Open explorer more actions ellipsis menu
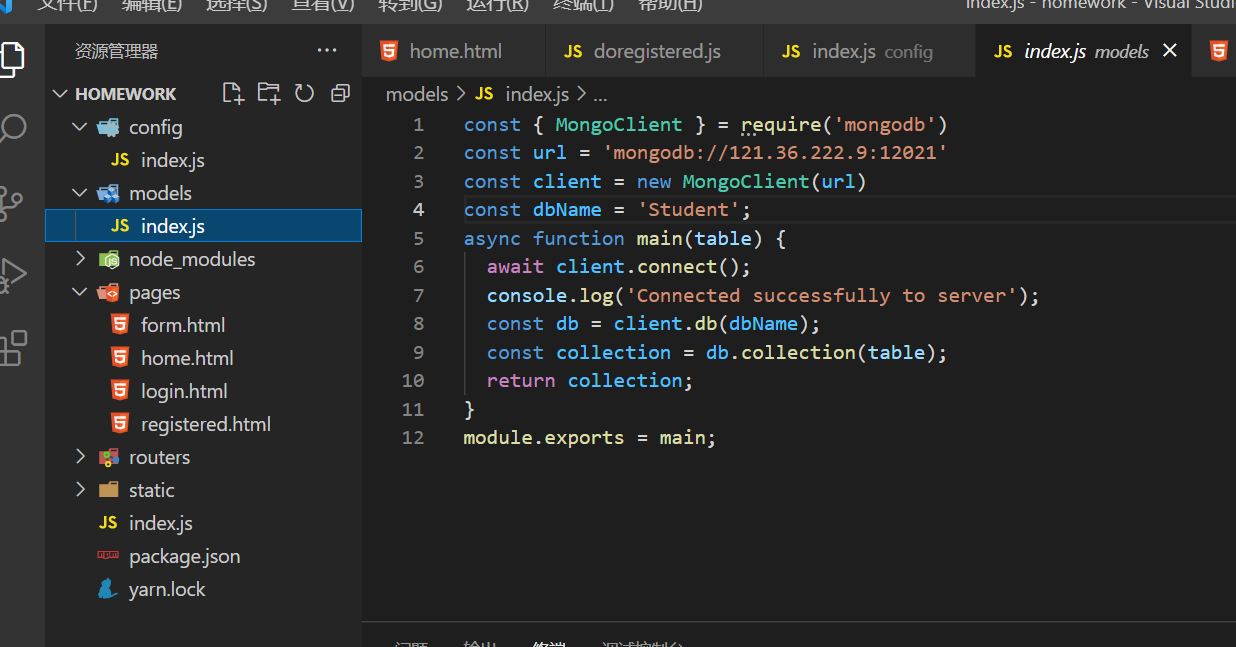 [327, 51]
